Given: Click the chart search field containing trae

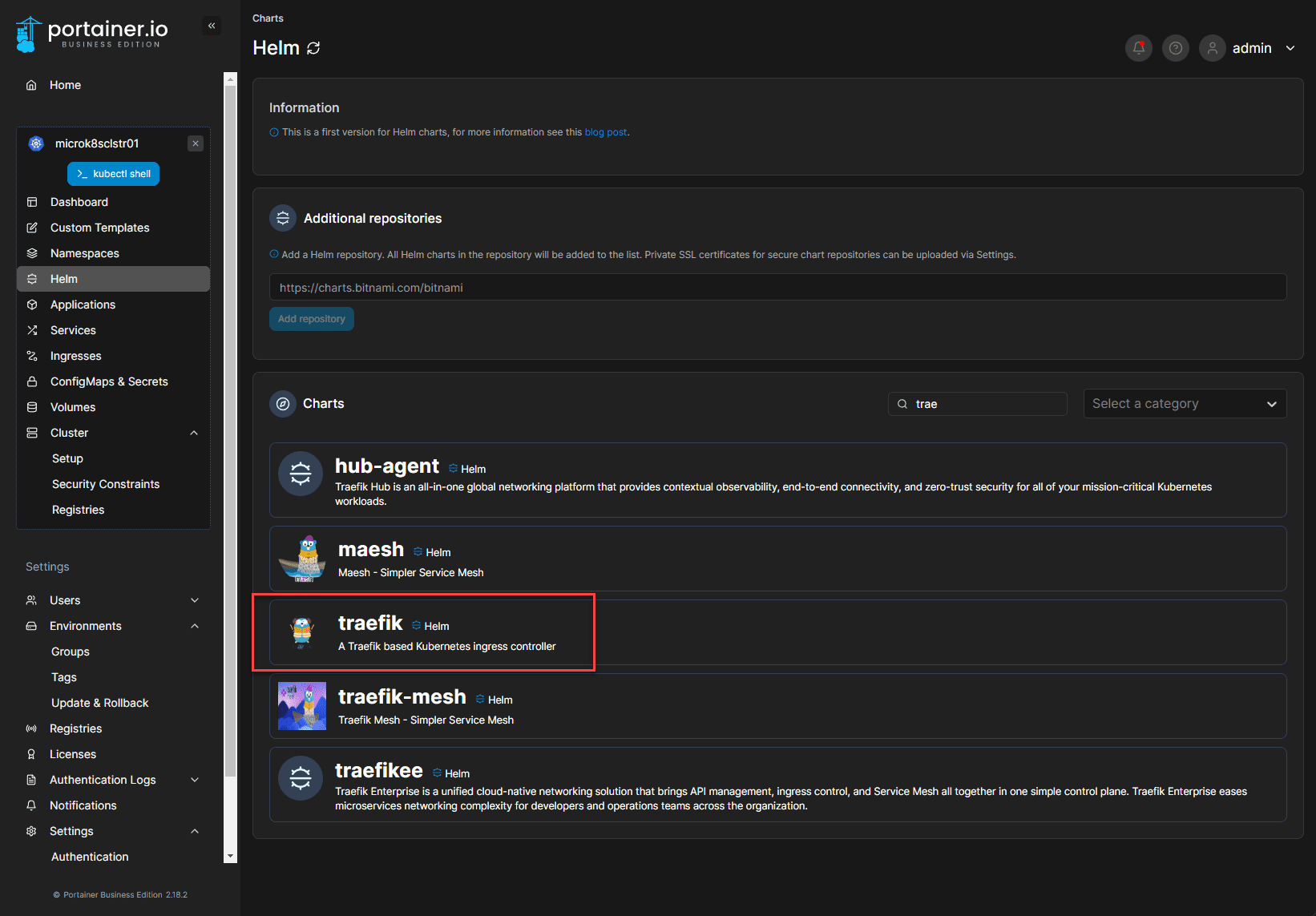Looking at the screenshot, I should (977, 404).
